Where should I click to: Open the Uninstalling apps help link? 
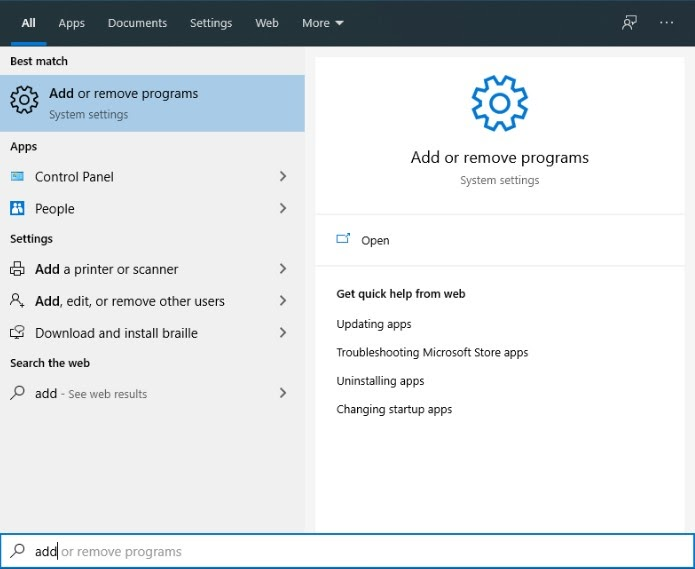(380, 381)
